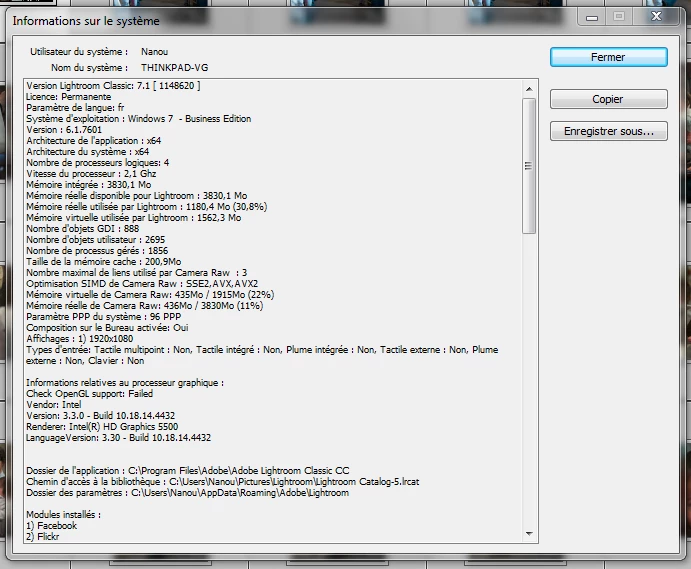Click the system name 'THINKPAD-VG'

click(175, 67)
